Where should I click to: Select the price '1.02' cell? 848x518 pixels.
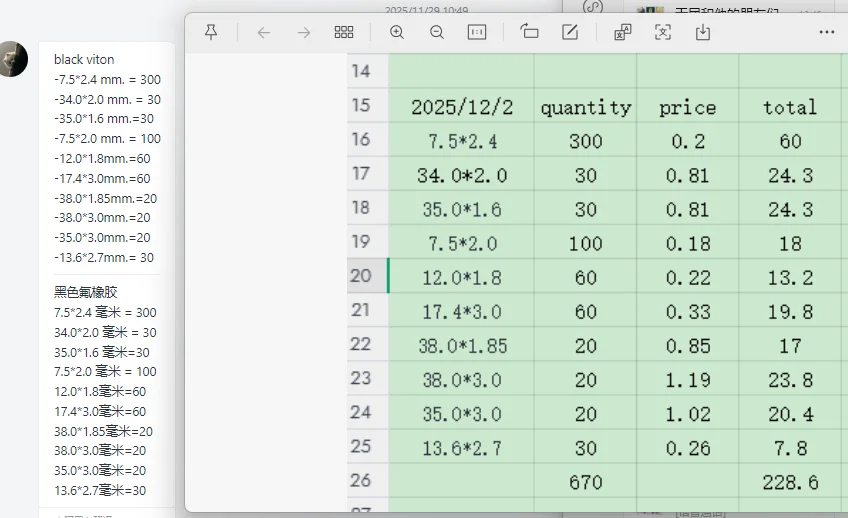tap(687, 413)
